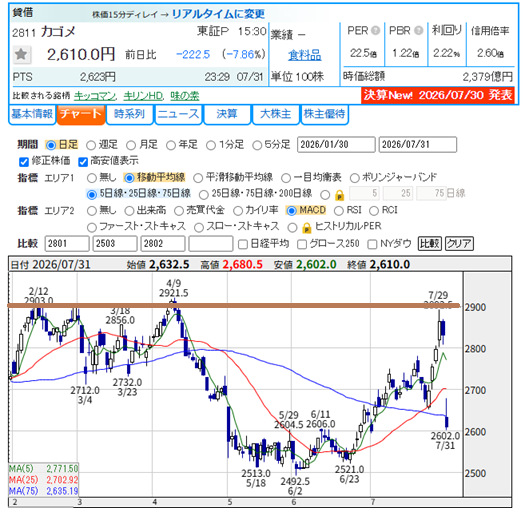525x508 pixels.
Task: Select スロー・ストキャス indicator
Action: pyautogui.click(x=199, y=227)
